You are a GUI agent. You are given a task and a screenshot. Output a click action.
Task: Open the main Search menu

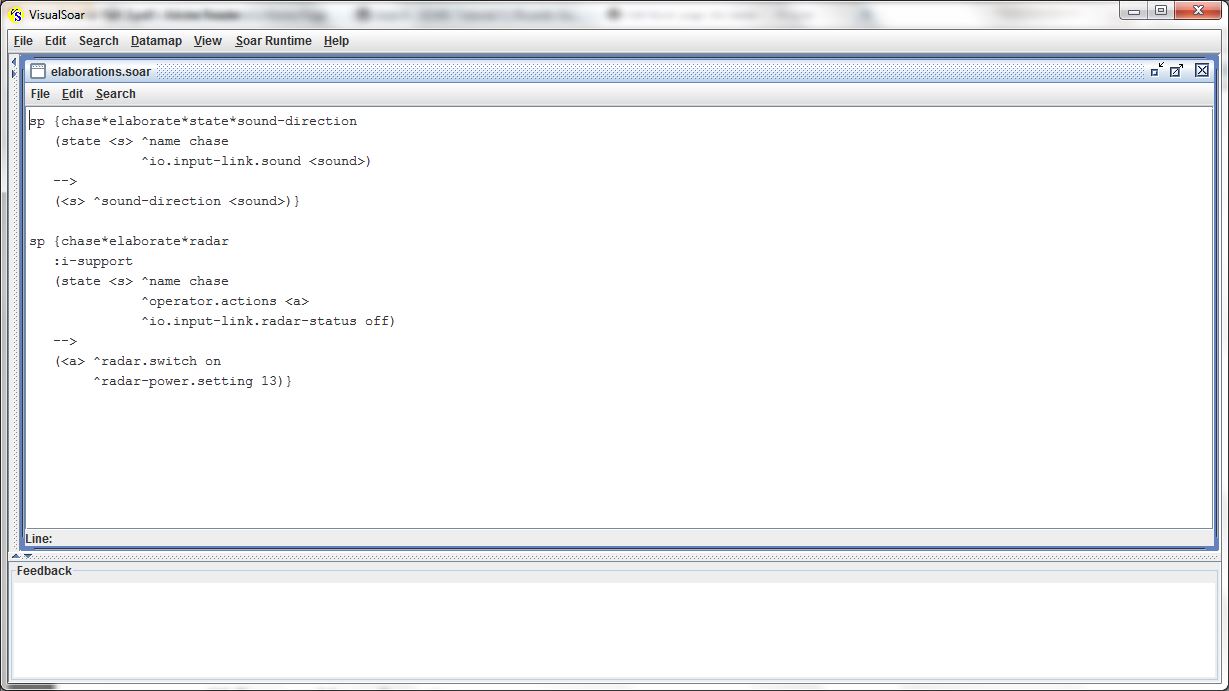click(x=98, y=41)
